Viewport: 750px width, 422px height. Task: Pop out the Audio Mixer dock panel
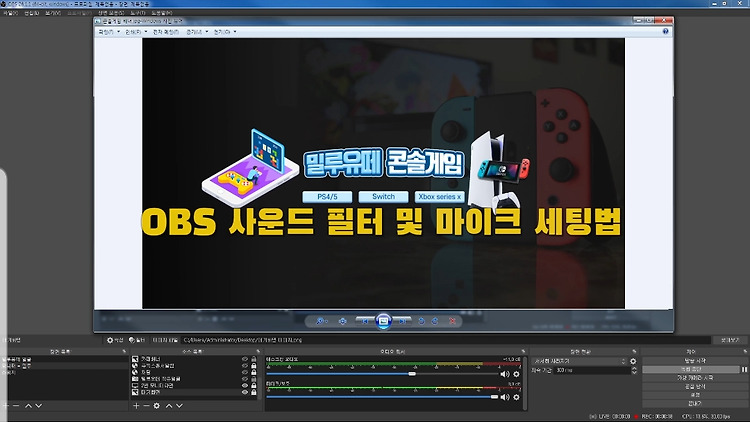(x=523, y=352)
